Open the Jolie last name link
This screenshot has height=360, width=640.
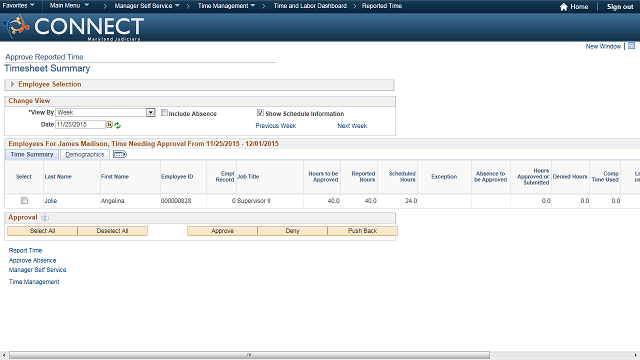(51, 200)
